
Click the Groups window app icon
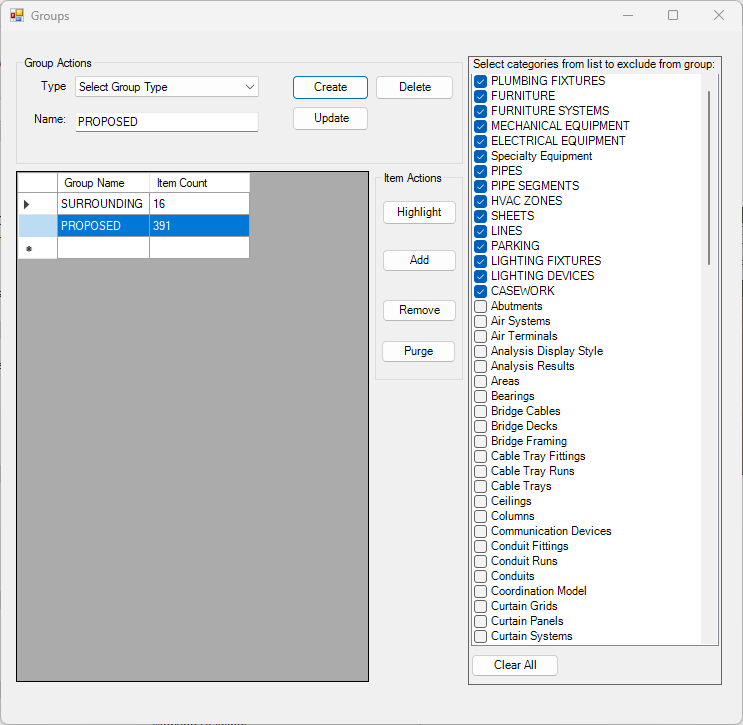[x=16, y=16]
